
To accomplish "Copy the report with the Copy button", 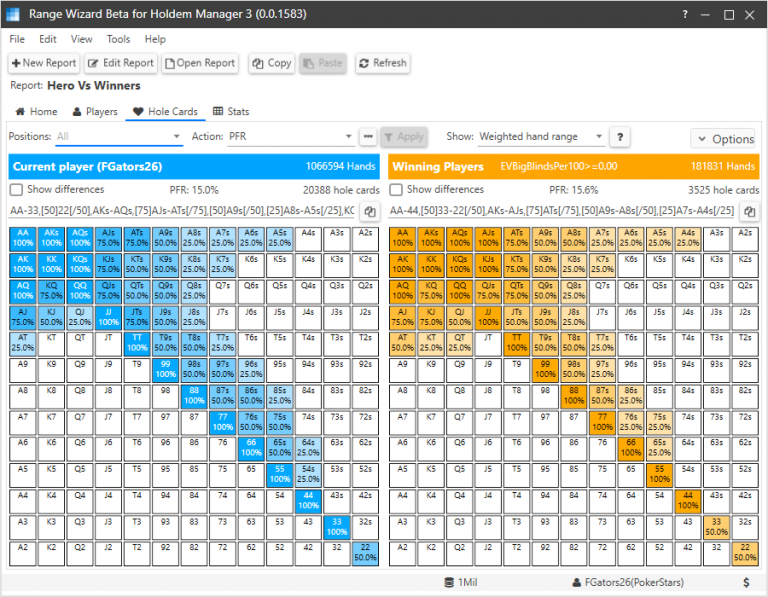I will [272, 63].
